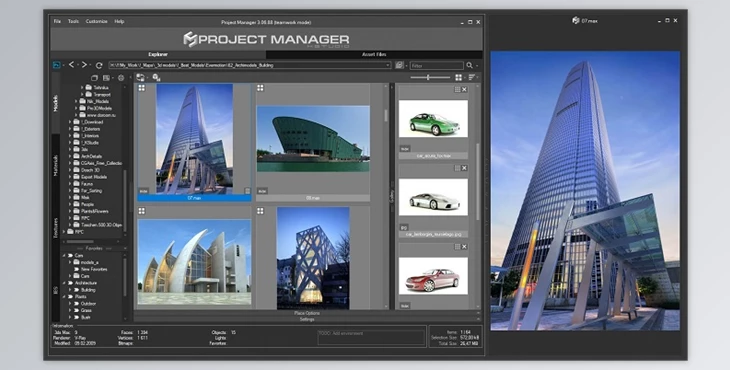
Task: Click the globe-like circle icon above folder tree
Action: coord(121,78)
